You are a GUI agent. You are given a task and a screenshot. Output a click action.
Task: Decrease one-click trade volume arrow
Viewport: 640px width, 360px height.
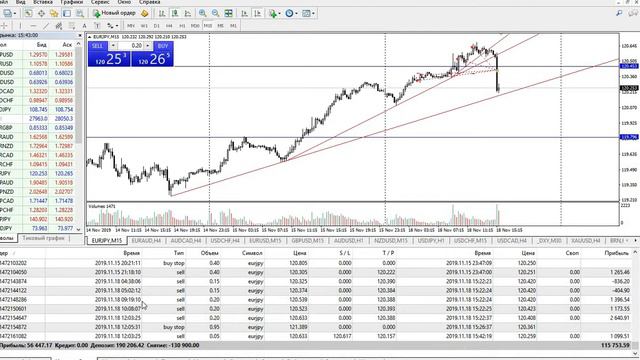click(113, 46)
